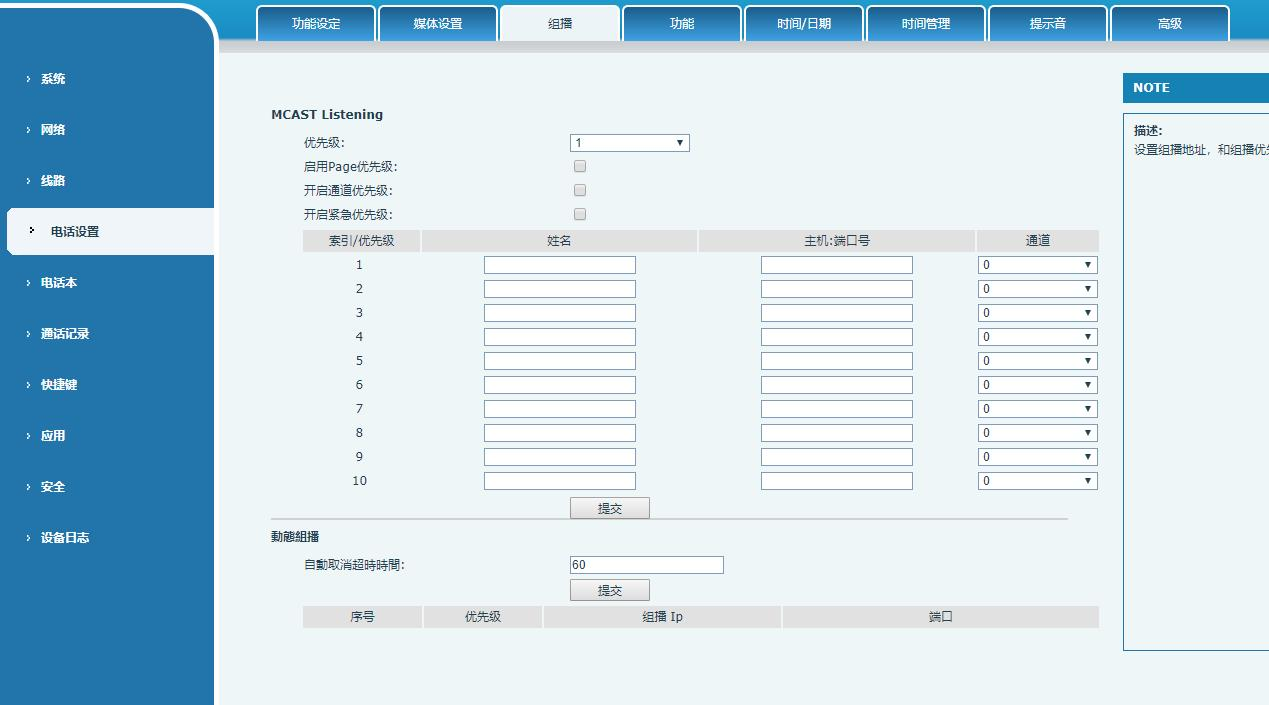Open the 通道 dropdown for row 9
This screenshot has height=705, width=1269.
click(1038, 457)
